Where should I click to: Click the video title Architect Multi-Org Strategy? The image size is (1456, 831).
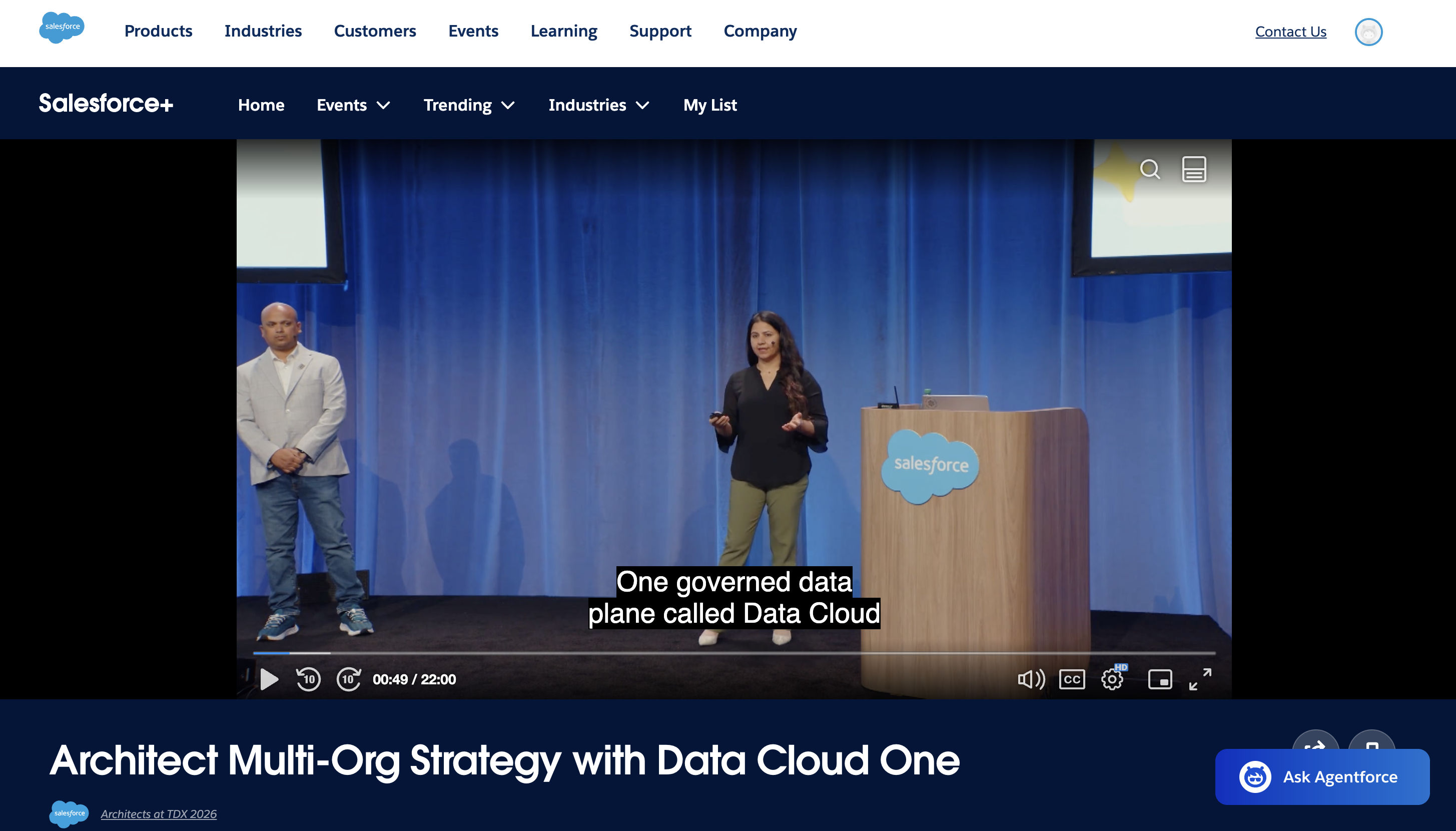coord(505,760)
